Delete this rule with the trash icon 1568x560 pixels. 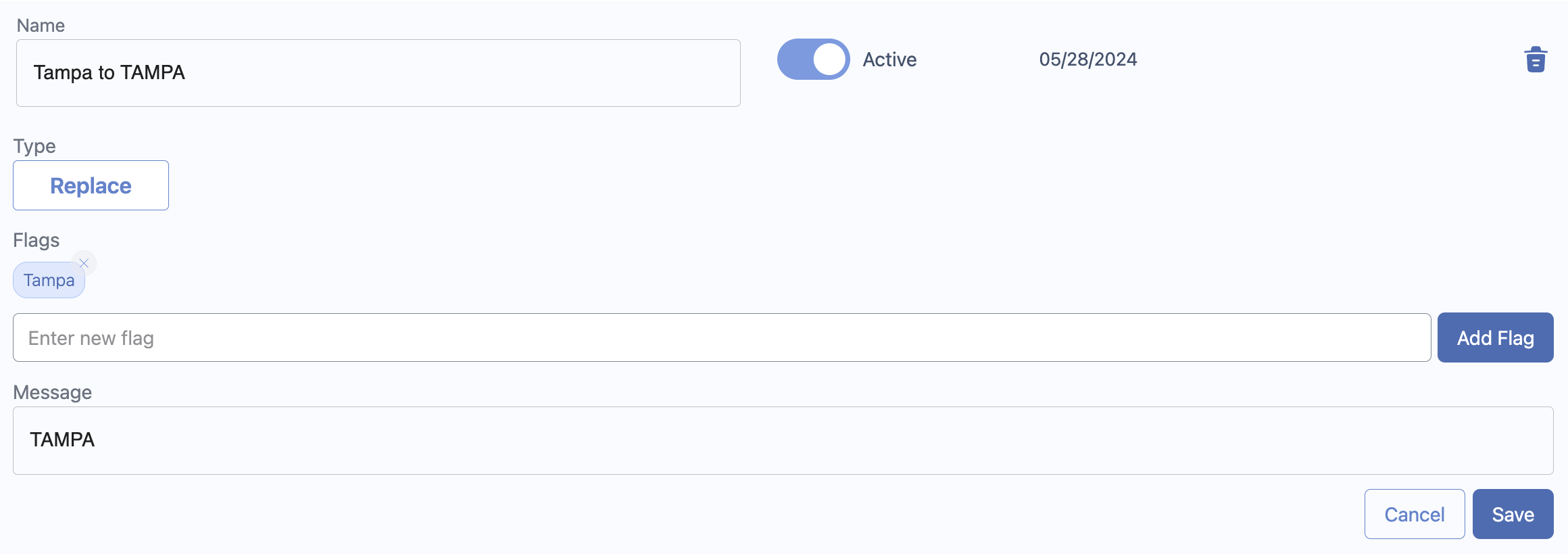tap(1536, 60)
